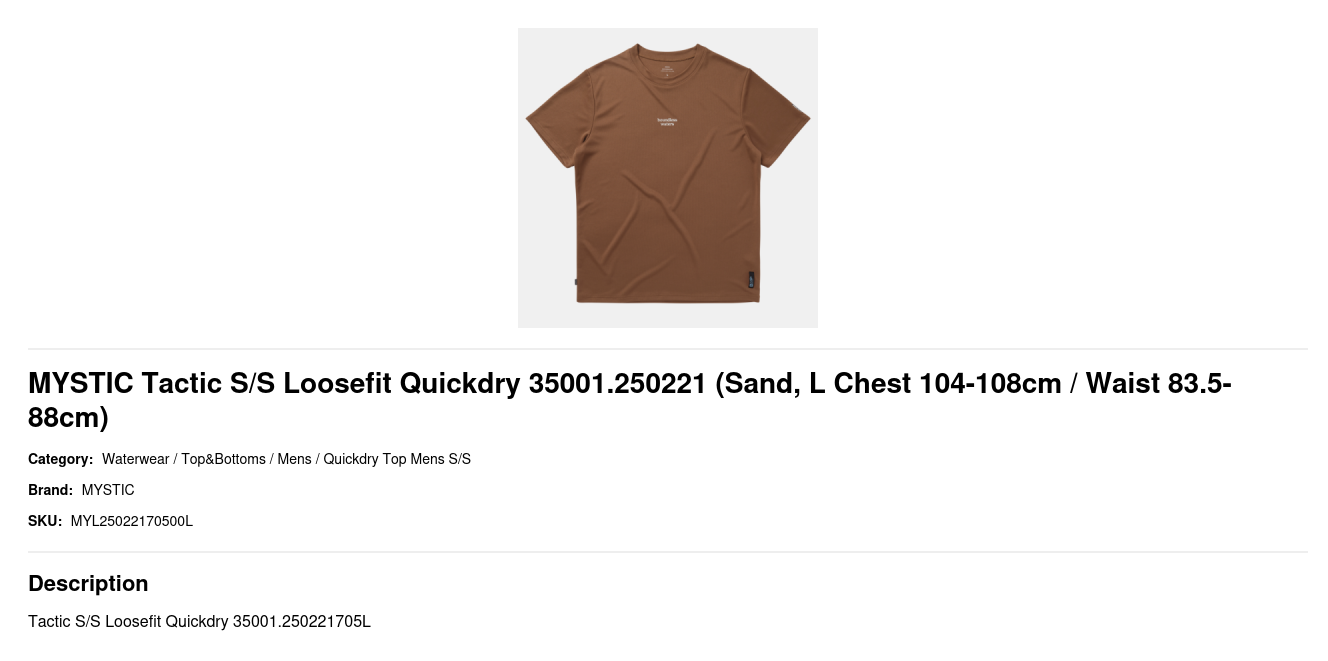Click the chest logo print on the shirt

pyautogui.click(x=666, y=121)
